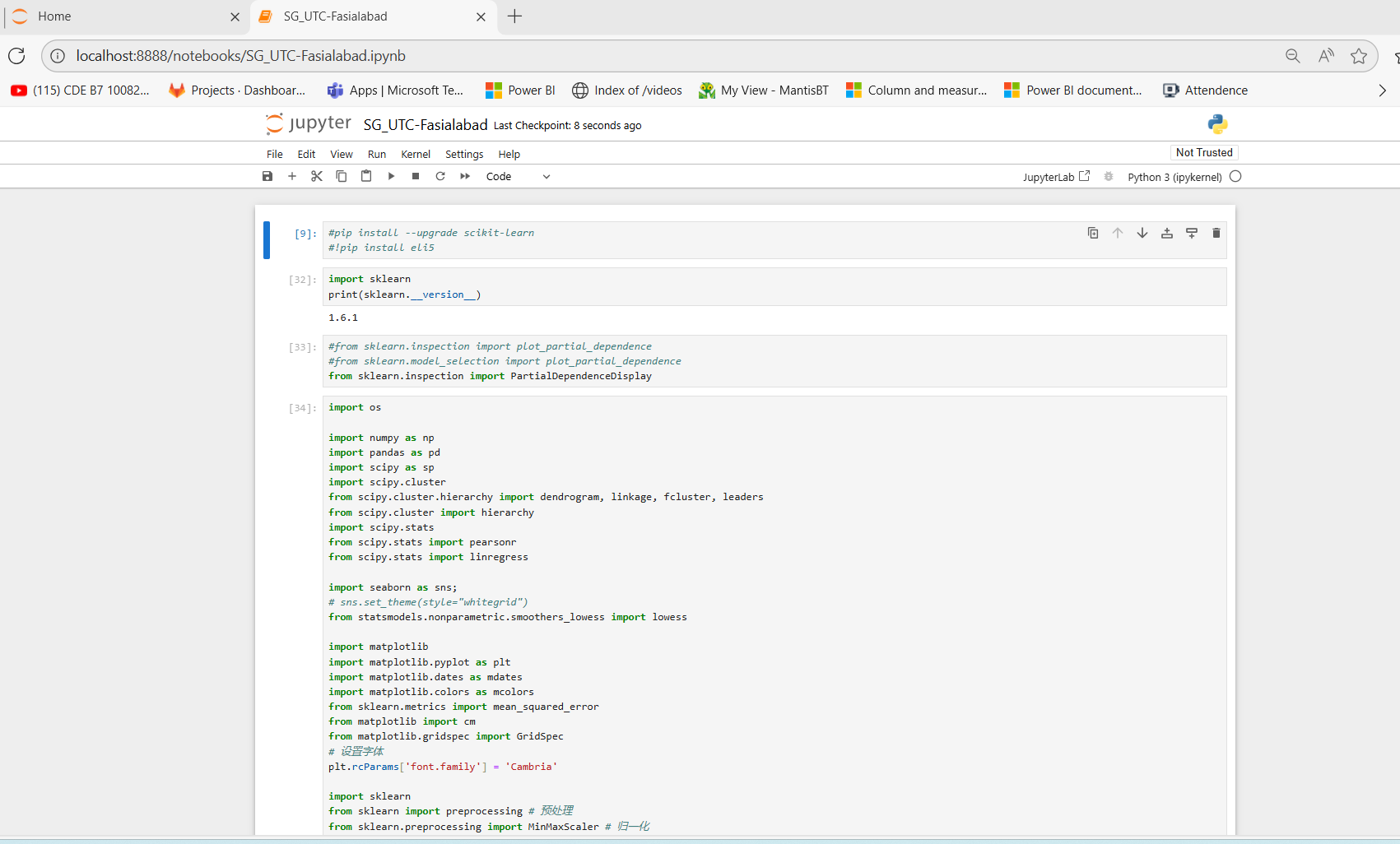This screenshot has width=1400, height=844.
Task: Delete the active cell with trash icon
Action: click(1216, 233)
